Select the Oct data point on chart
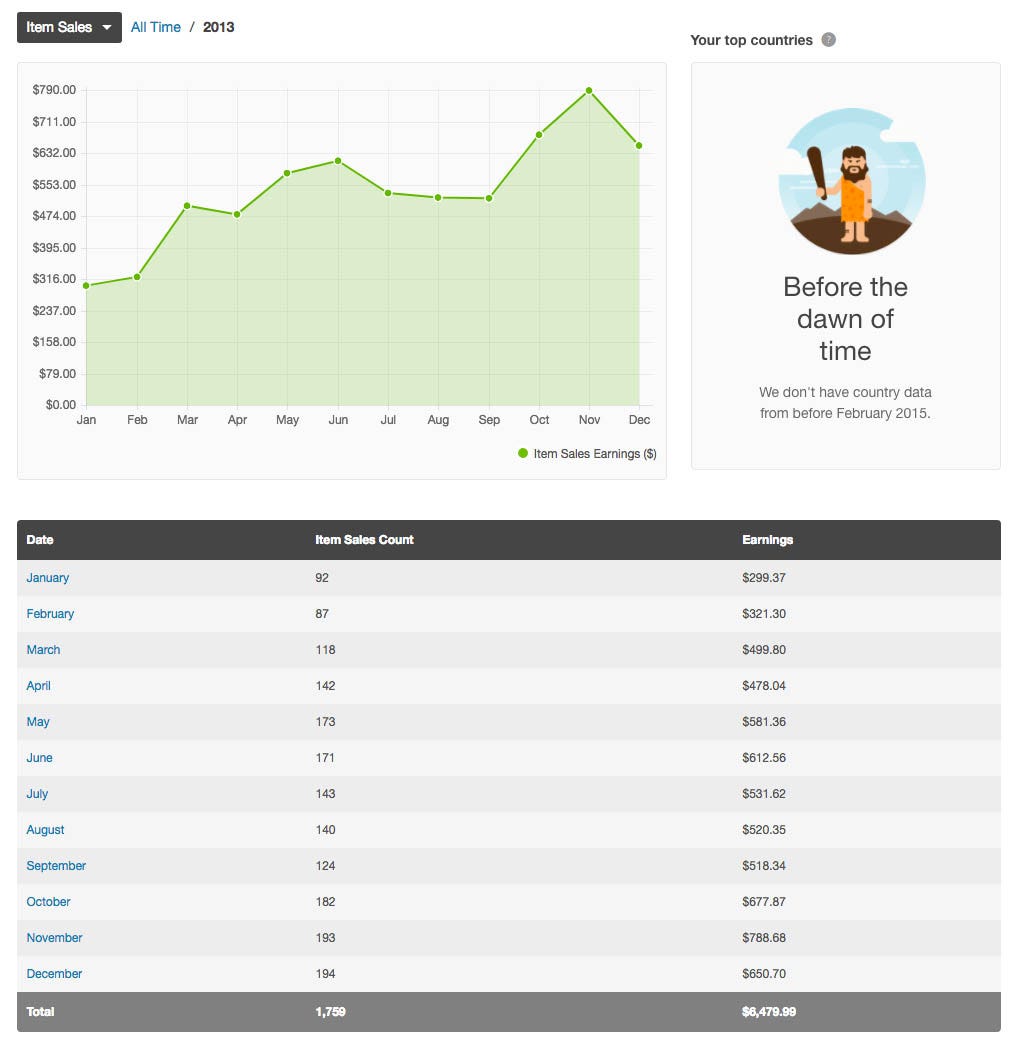The image size is (1017, 1045). click(x=539, y=135)
